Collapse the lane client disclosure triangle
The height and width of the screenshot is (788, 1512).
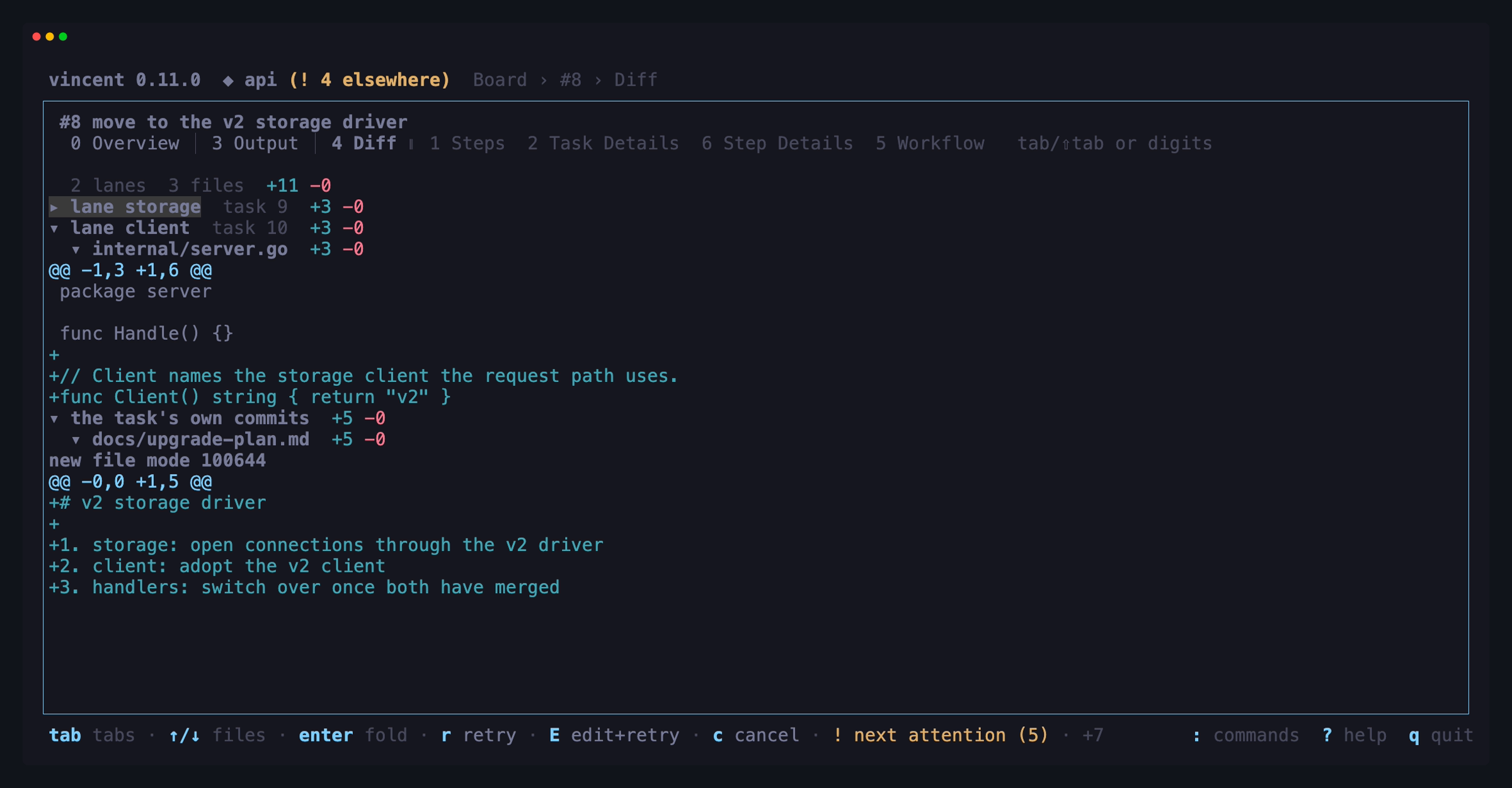pyautogui.click(x=54, y=228)
